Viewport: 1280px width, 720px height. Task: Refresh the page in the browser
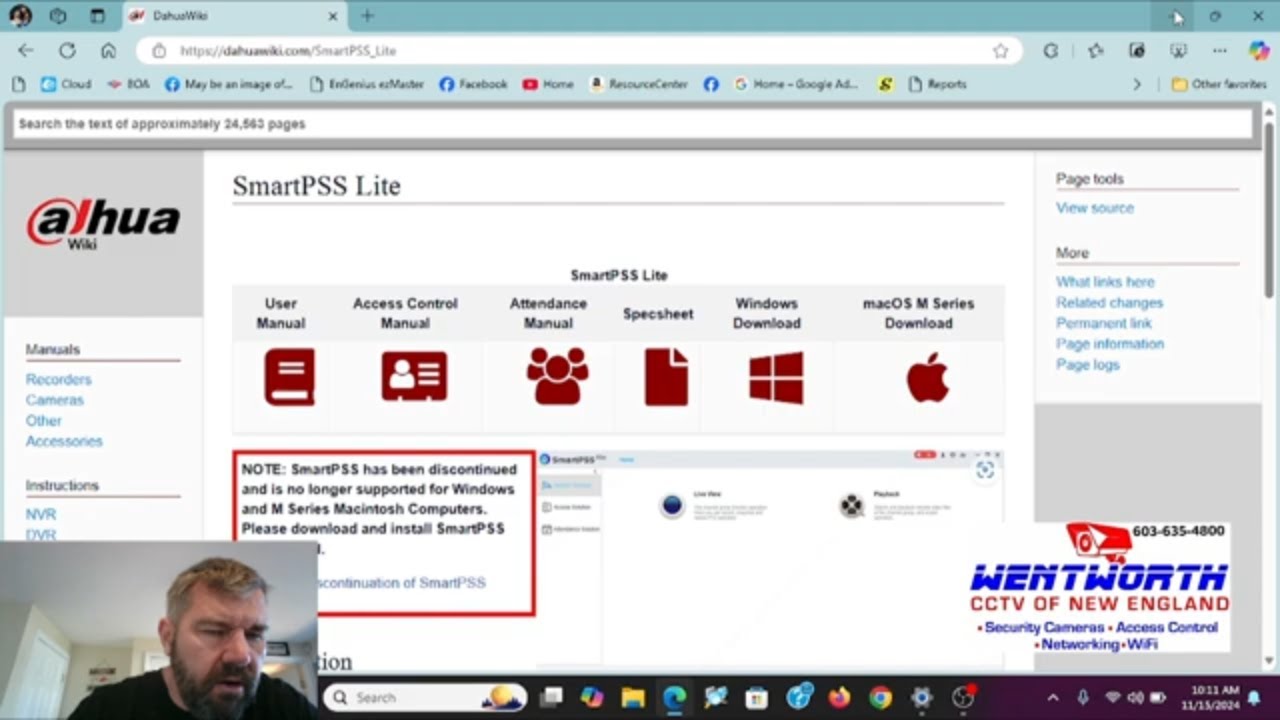[x=67, y=50]
